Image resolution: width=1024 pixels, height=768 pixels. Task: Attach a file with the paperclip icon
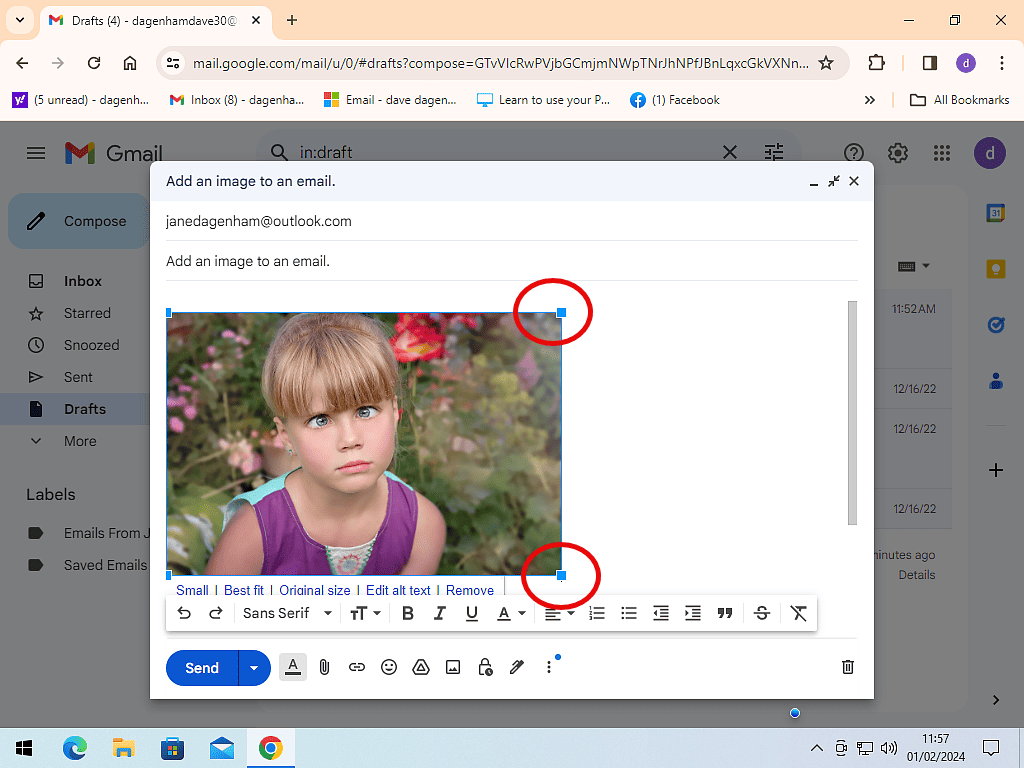(x=324, y=667)
